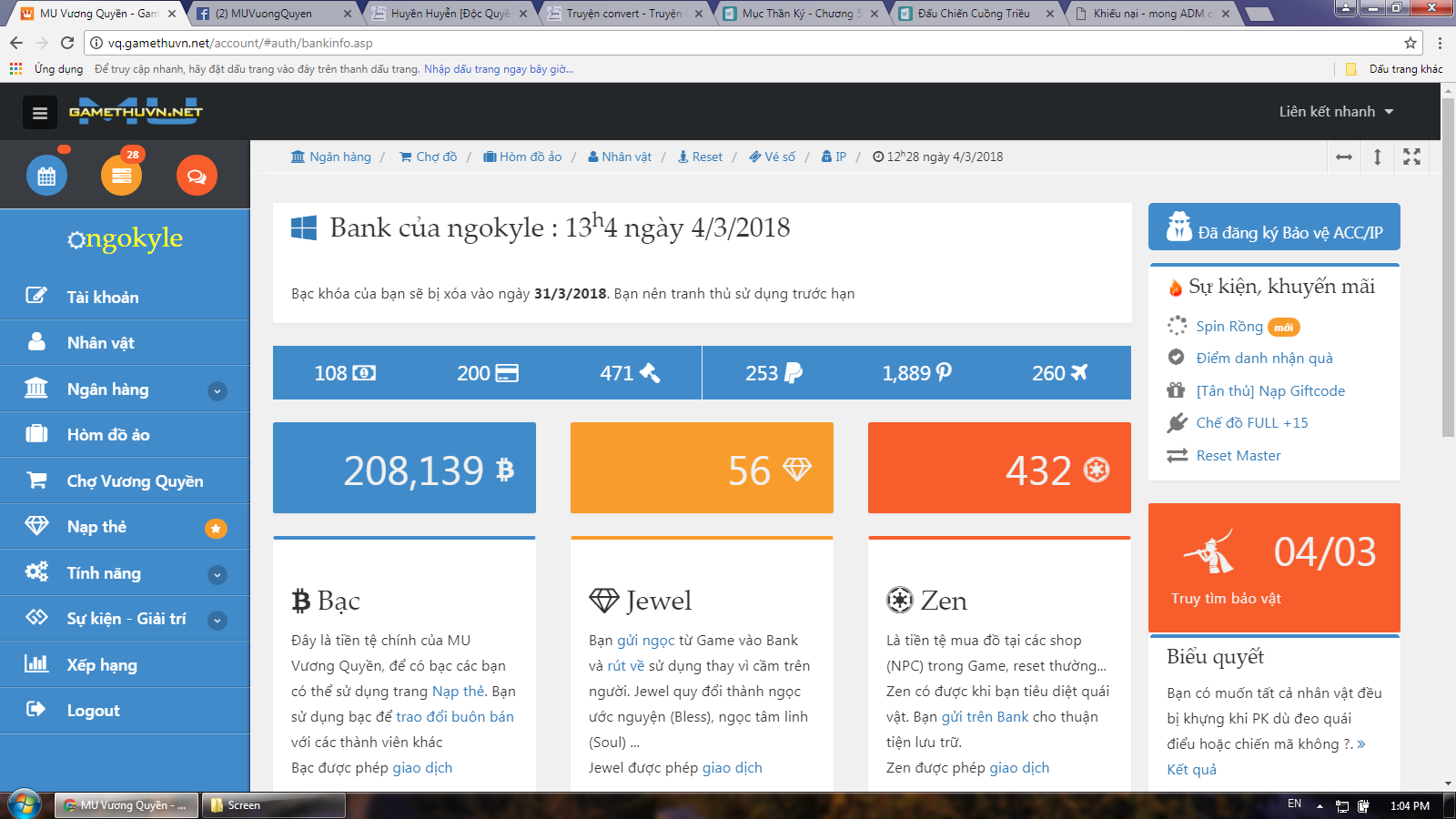Click the hamburger menu icon in header
Image resolution: width=1456 pixels, height=819 pixels.
click(x=40, y=113)
